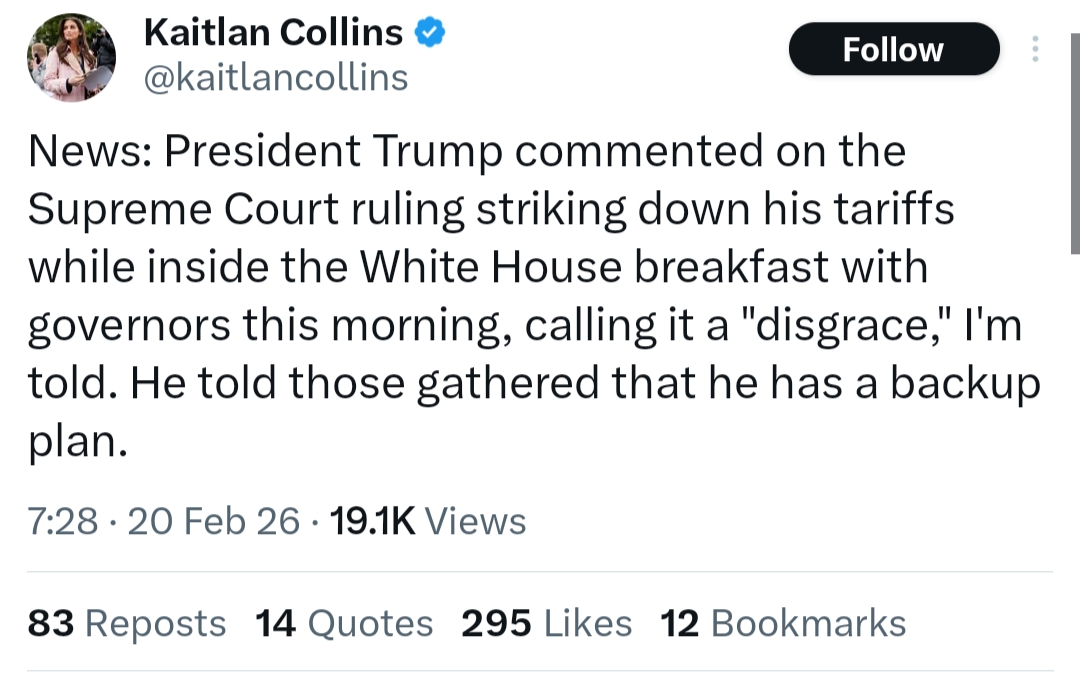Open Kaitlan Collins' profile picture
This screenshot has width=1080, height=673.
click(x=71, y=57)
